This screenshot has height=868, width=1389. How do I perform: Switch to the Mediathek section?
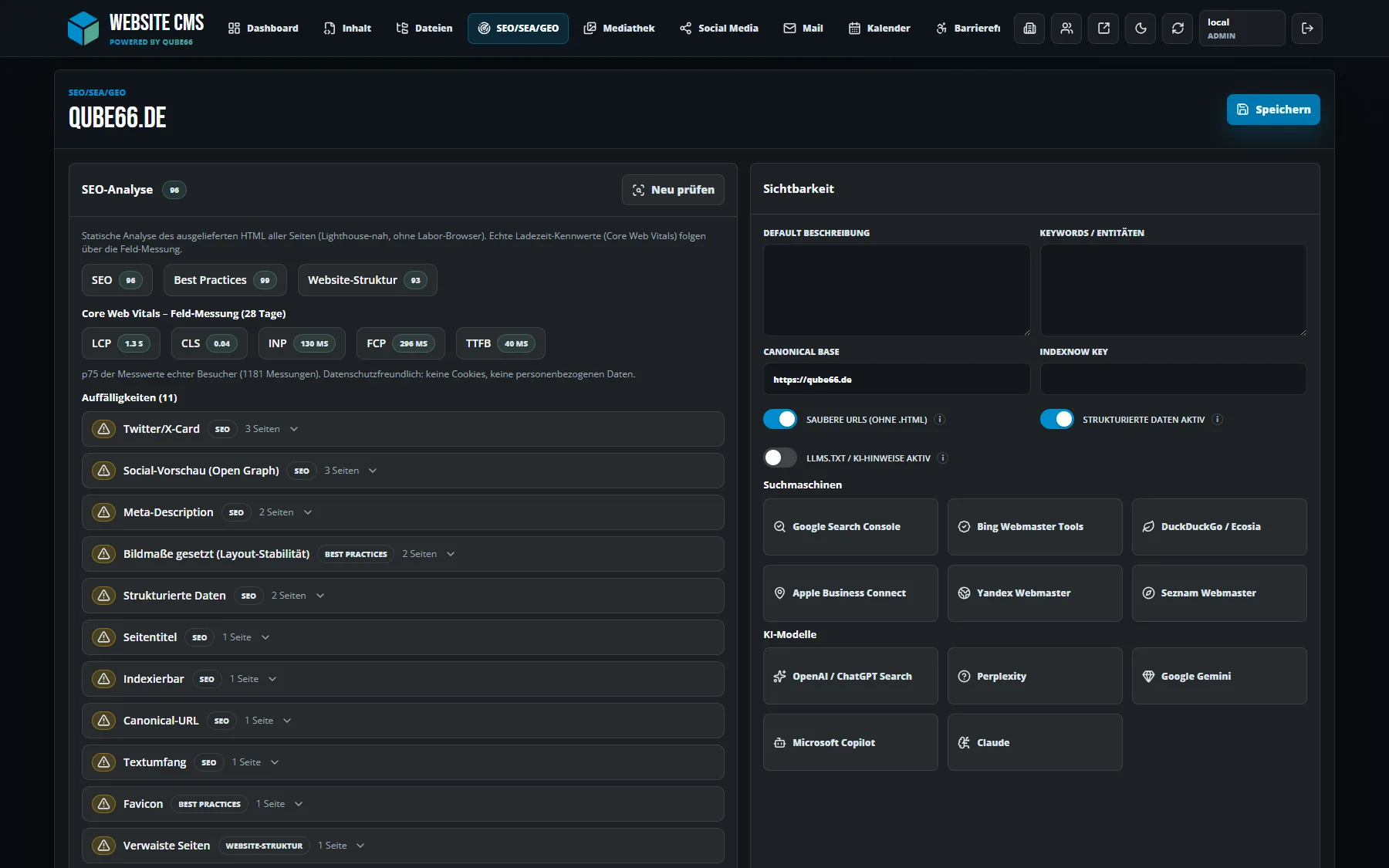click(x=619, y=29)
